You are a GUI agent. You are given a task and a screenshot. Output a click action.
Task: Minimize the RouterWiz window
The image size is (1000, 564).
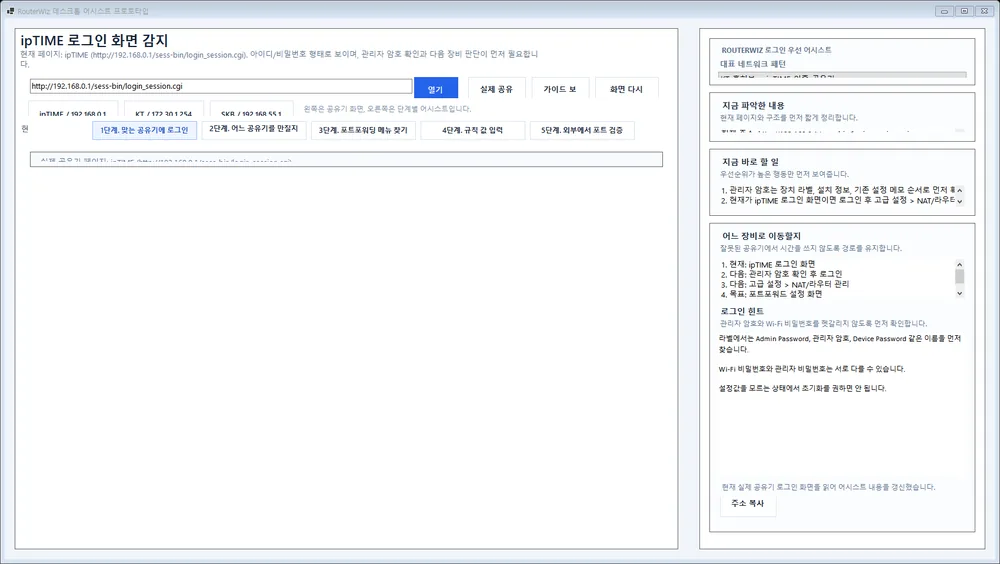pyautogui.click(x=945, y=11)
